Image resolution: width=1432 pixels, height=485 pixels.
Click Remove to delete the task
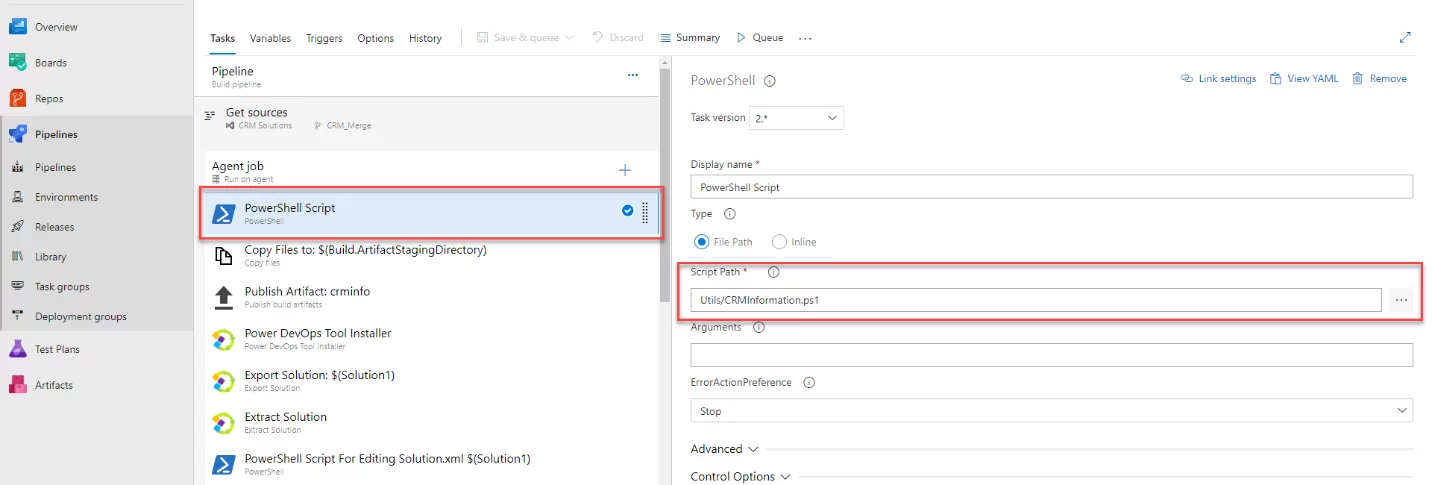1379,79
